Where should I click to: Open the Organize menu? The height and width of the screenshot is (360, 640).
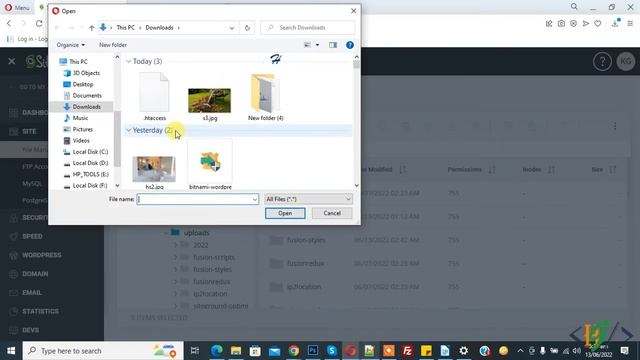(x=71, y=45)
